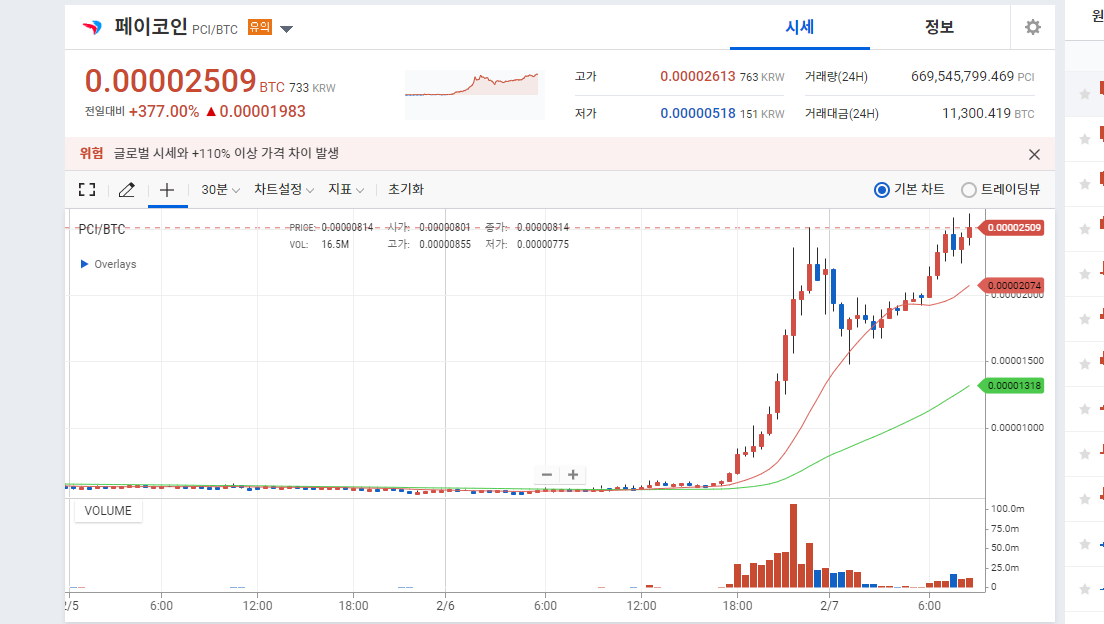Switch to the 시세 tab
The height and width of the screenshot is (624, 1104).
800,27
